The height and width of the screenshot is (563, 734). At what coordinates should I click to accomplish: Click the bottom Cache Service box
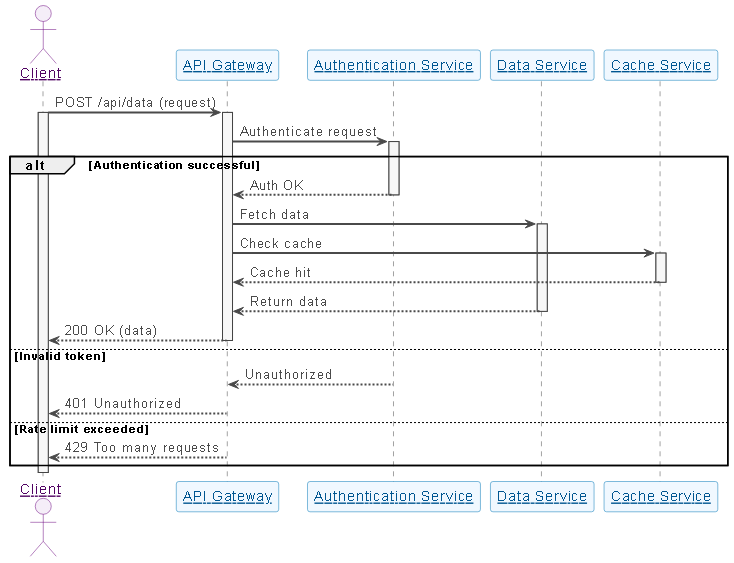tap(660, 496)
